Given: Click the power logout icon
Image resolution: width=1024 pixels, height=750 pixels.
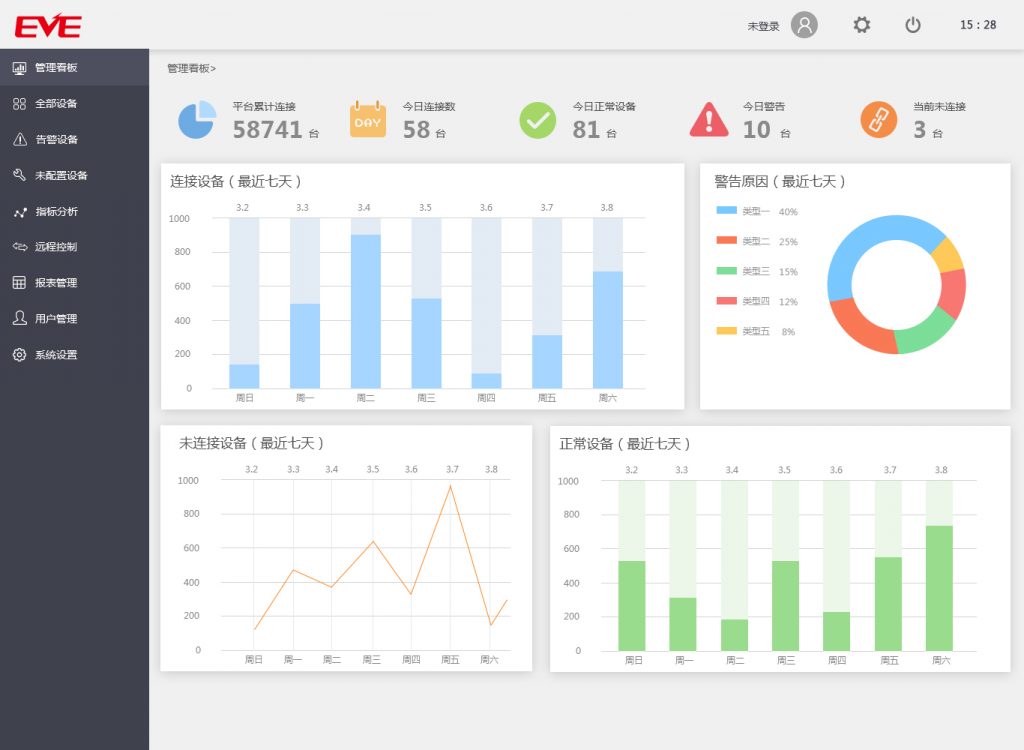Looking at the screenshot, I should [913, 25].
